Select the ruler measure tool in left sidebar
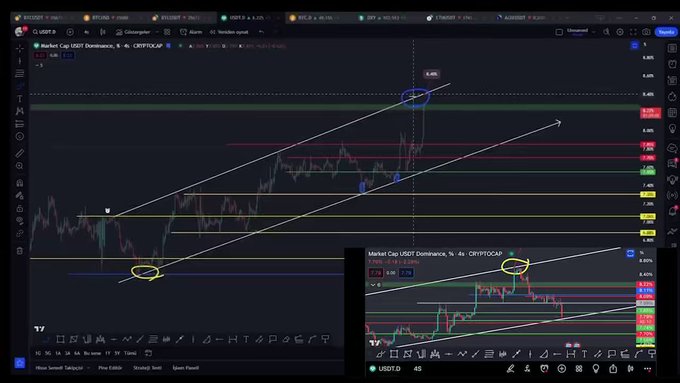Image resolution: width=680 pixels, height=383 pixels. click(20, 153)
